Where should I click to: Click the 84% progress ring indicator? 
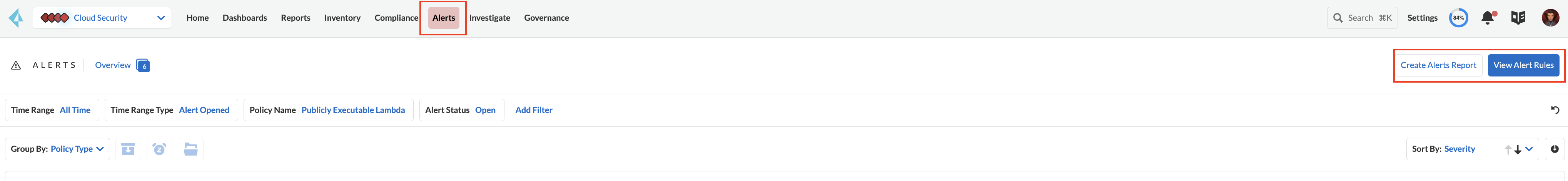(1458, 18)
